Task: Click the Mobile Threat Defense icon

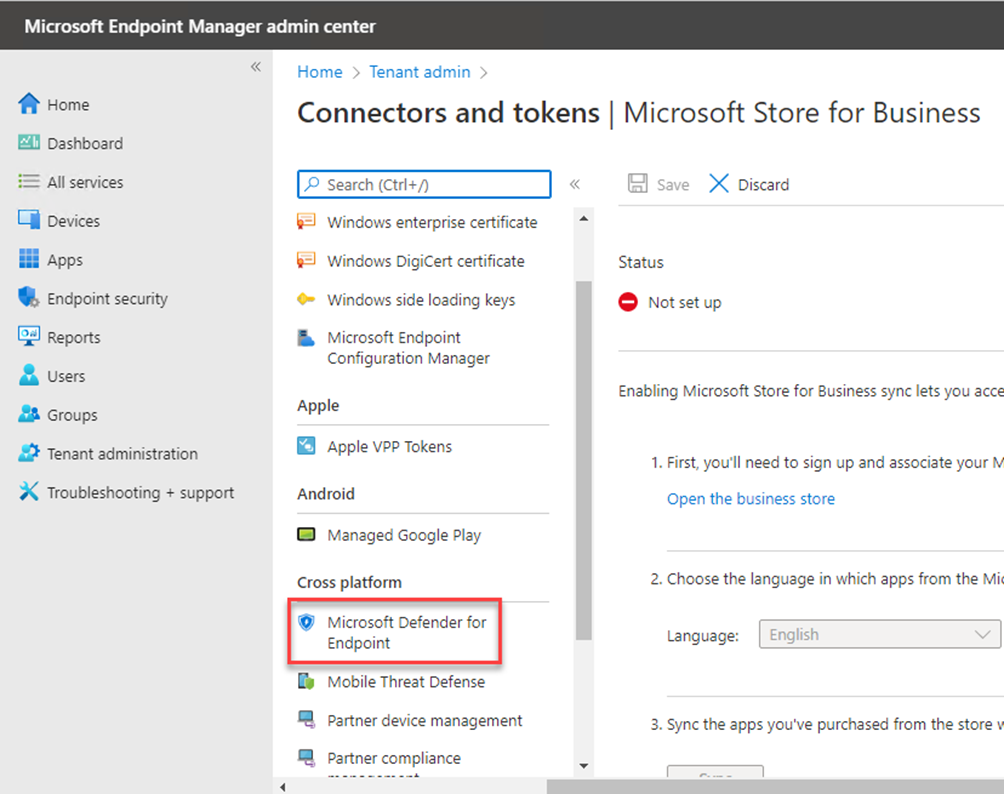Action: [306, 681]
